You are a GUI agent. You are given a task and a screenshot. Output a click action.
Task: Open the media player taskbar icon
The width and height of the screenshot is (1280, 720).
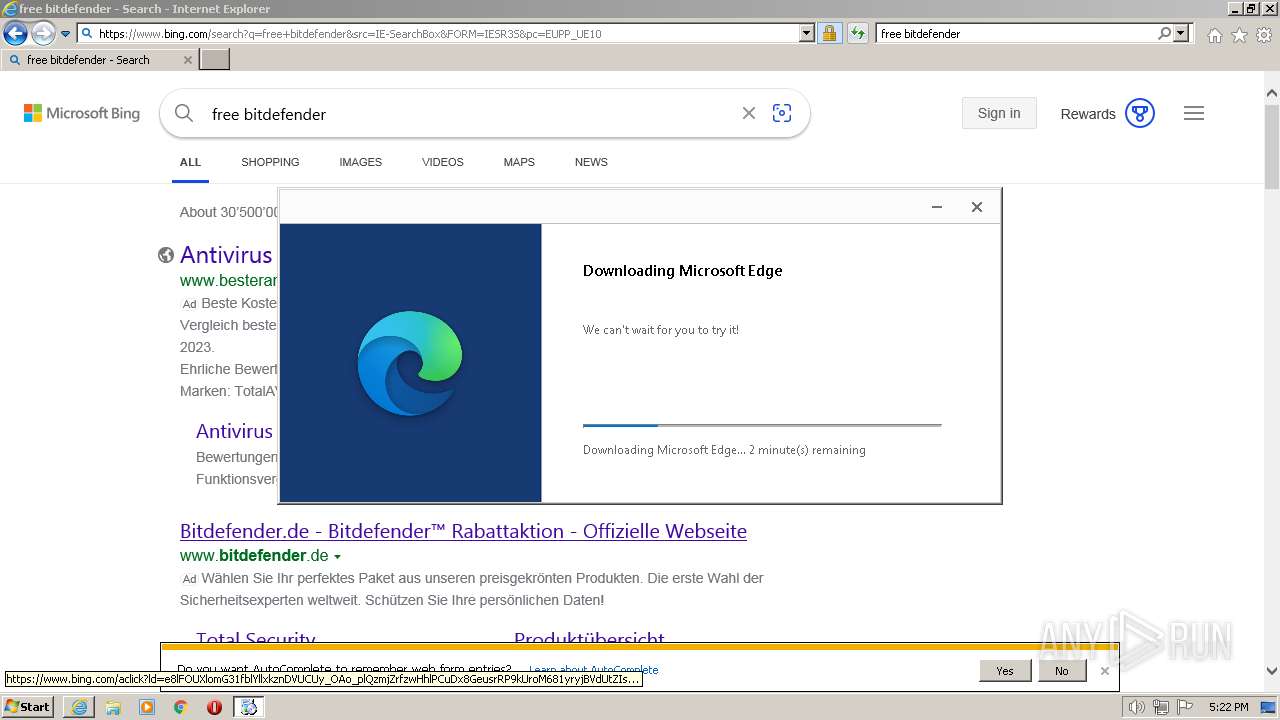pyautogui.click(x=147, y=707)
